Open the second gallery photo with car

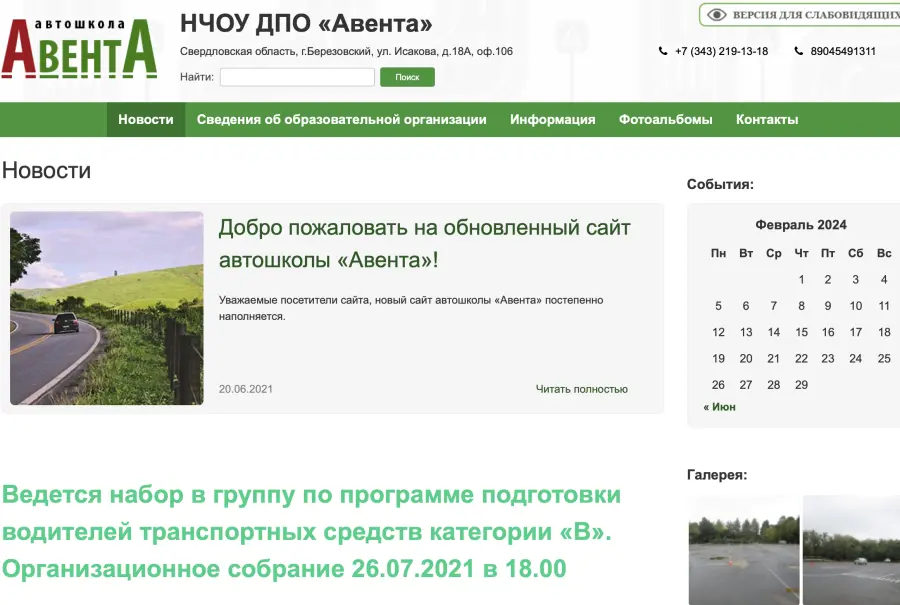(x=851, y=550)
